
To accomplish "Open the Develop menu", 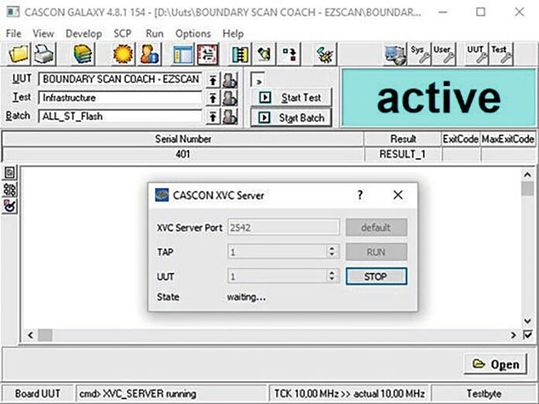I will pyautogui.click(x=84, y=34).
